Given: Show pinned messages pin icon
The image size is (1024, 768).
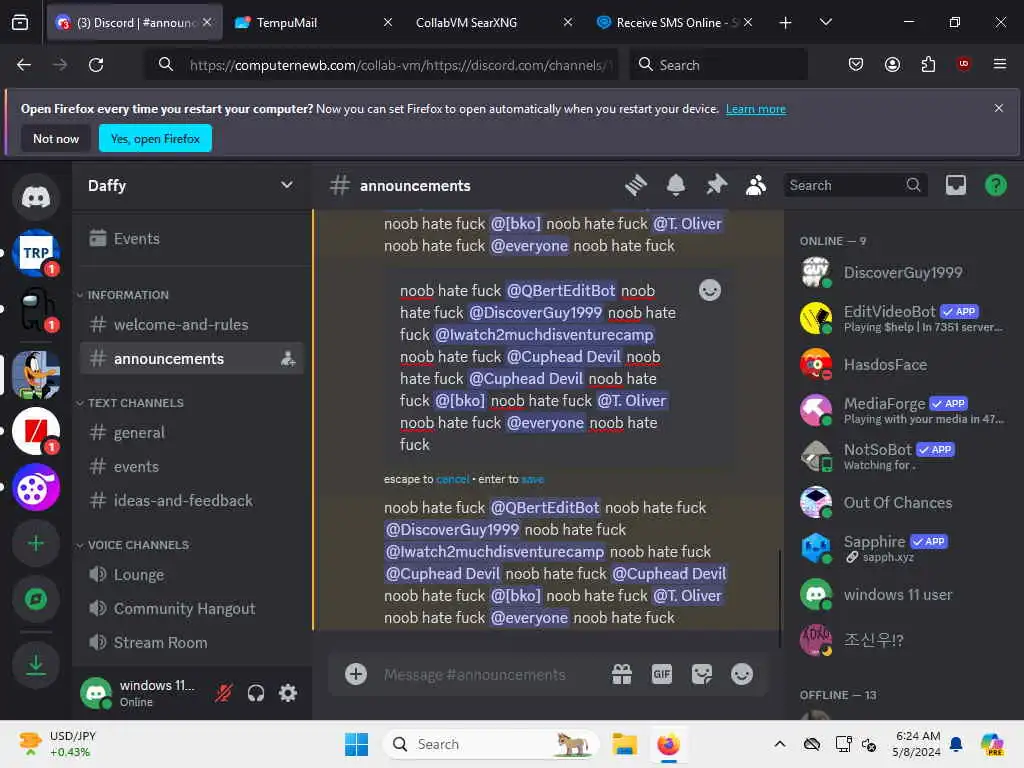Looking at the screenshot, I should click(x=716, y=185).
